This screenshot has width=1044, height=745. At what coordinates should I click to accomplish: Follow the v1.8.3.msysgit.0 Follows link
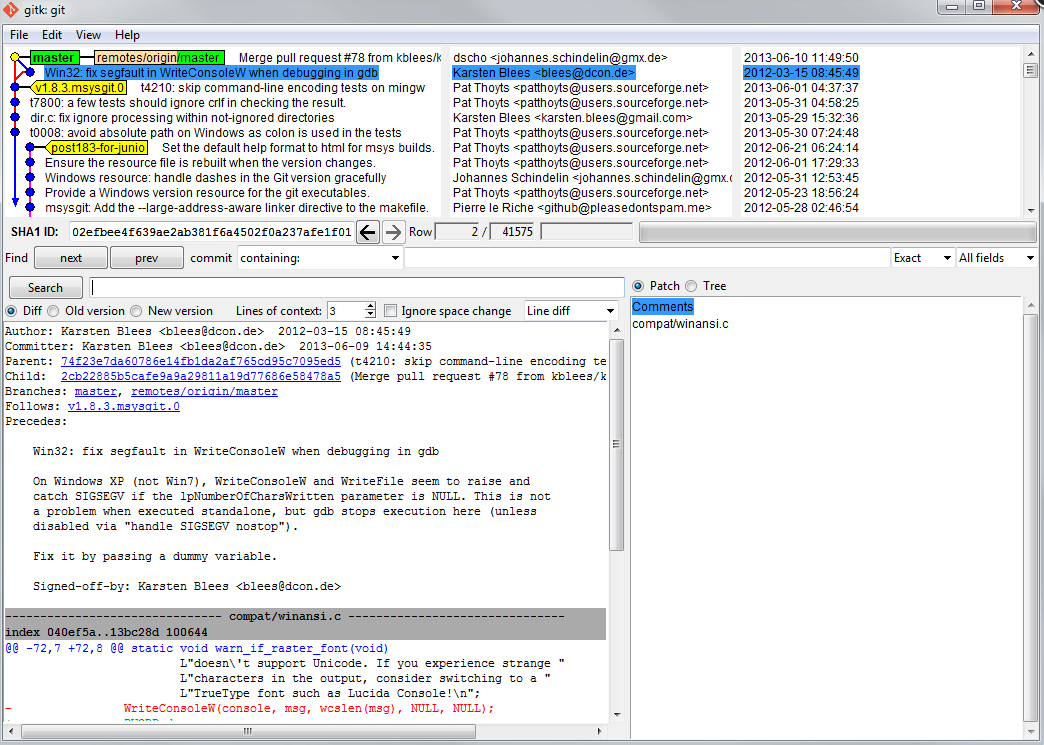tap(124, 406)
